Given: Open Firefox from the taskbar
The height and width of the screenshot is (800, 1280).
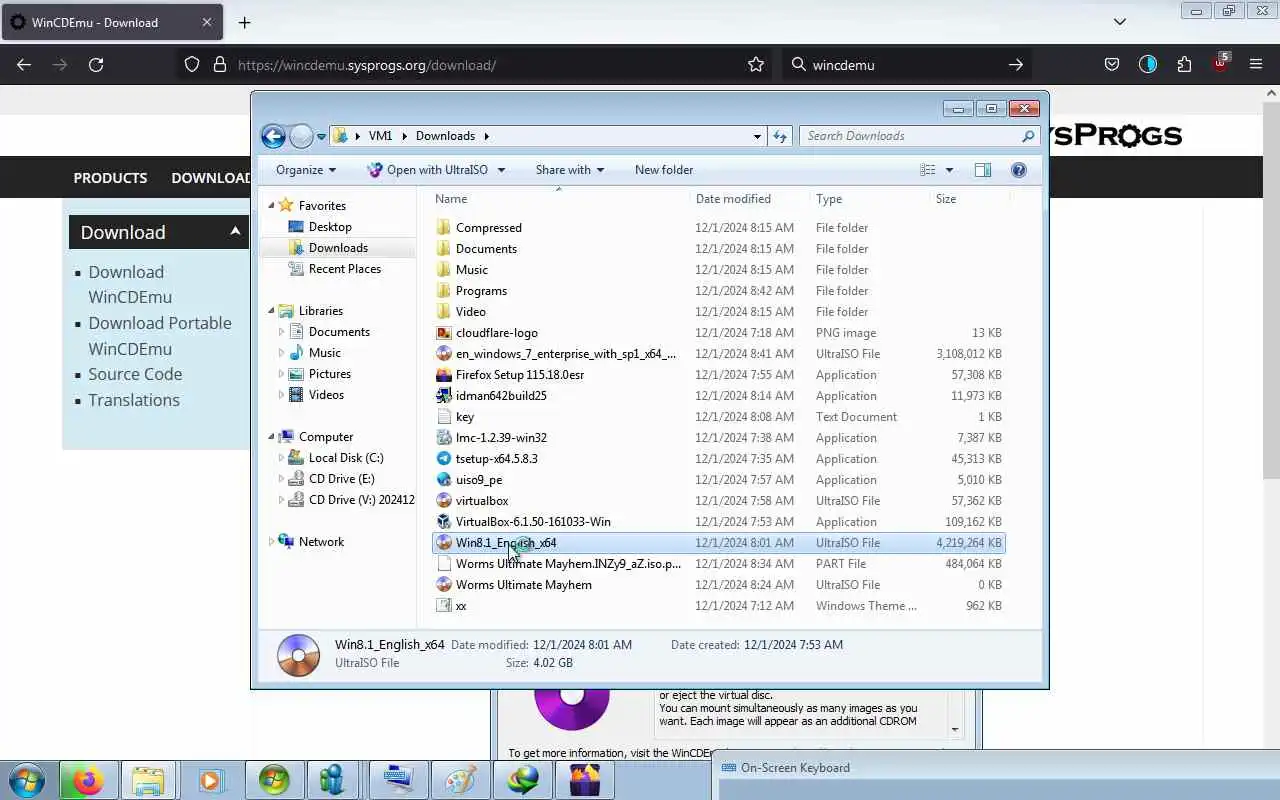Looking at the screenshot, I should click(x=88, y=780).
